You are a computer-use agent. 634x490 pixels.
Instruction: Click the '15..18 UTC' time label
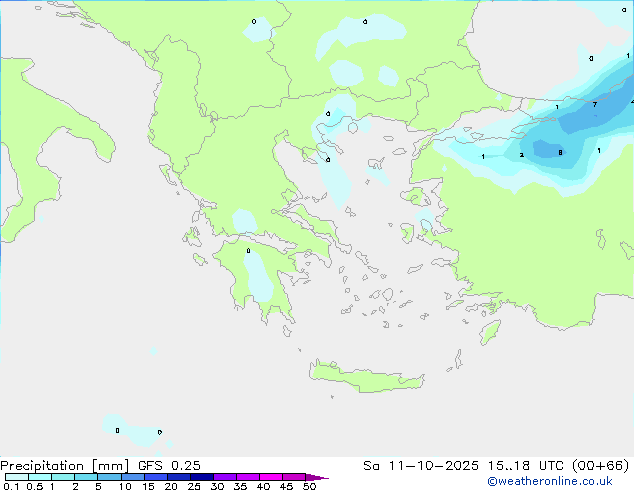(x=526, y=465)
